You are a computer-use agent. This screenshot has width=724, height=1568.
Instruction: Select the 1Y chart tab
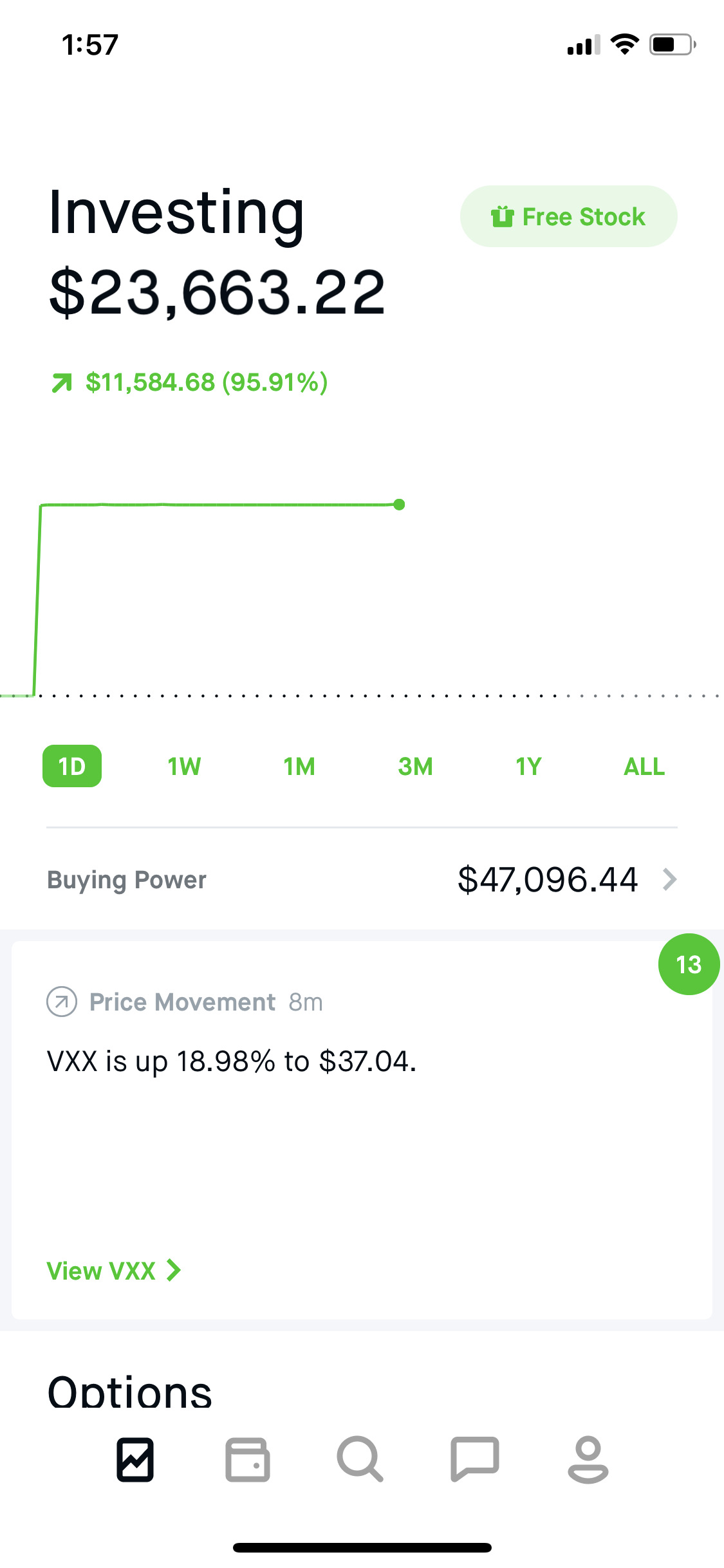click(528, 766)
